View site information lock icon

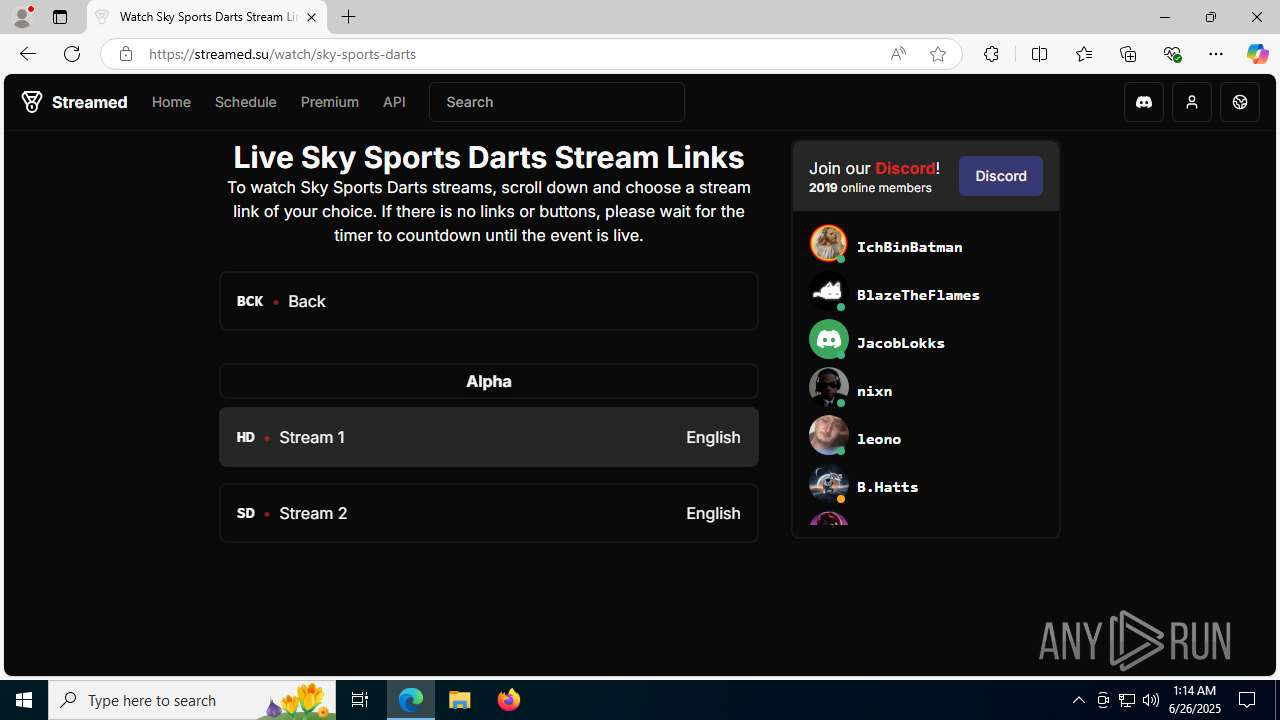click(126, 54)
